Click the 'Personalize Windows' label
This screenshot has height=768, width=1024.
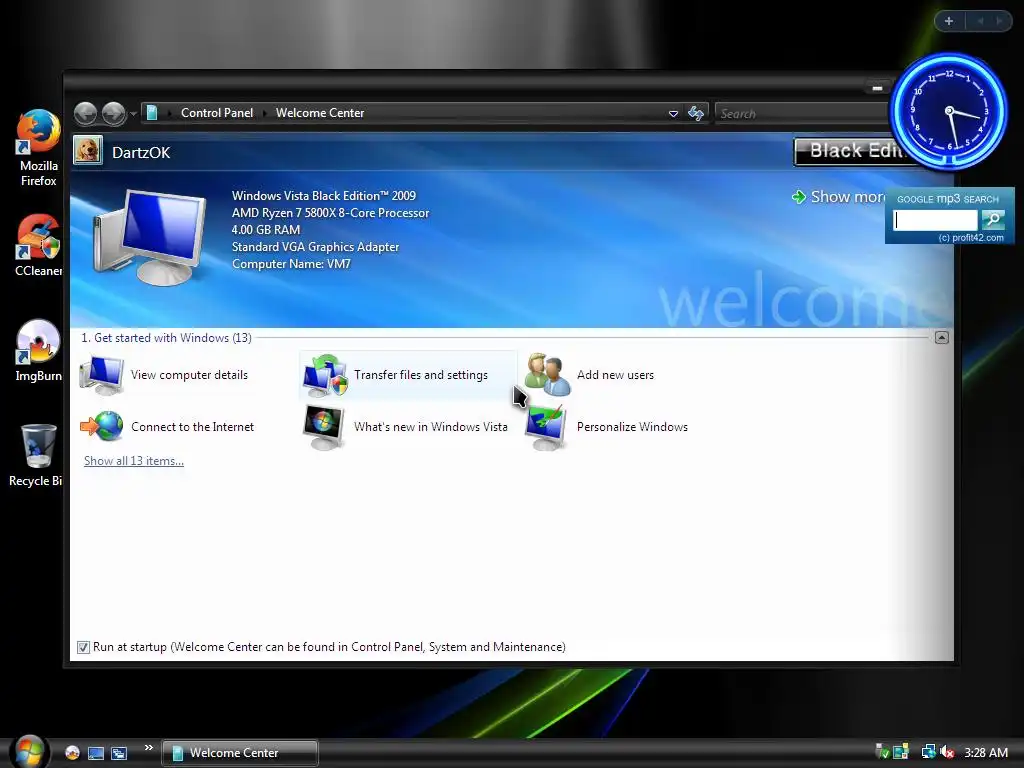pos(632,427)
